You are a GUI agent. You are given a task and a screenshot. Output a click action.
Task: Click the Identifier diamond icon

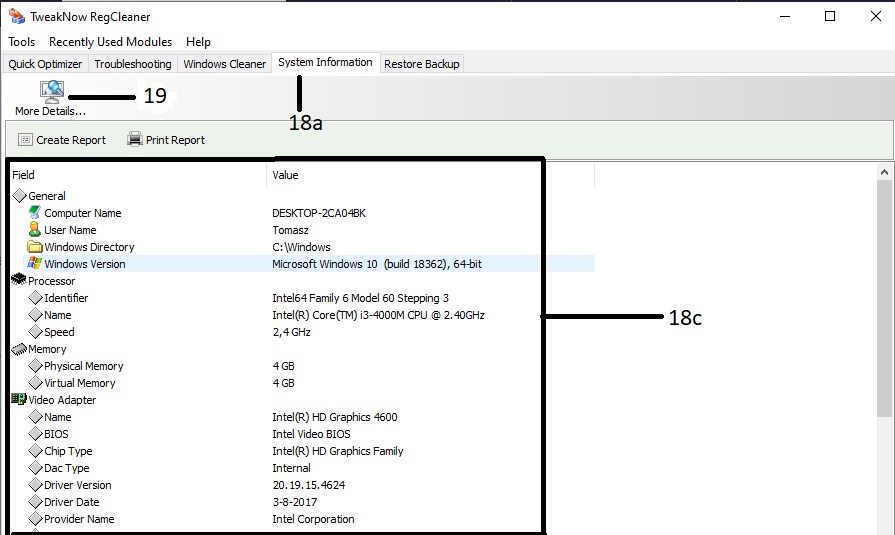click(x=35, y=297)
